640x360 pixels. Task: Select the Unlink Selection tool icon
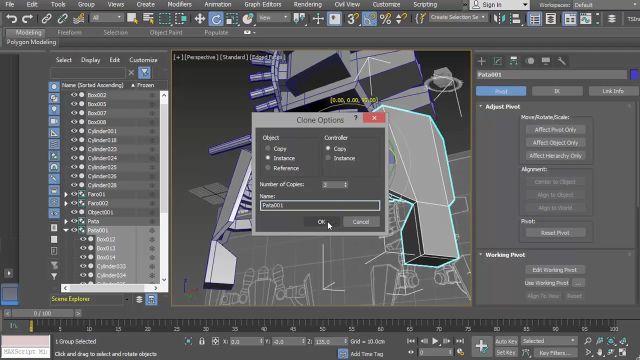pos(62,19)
